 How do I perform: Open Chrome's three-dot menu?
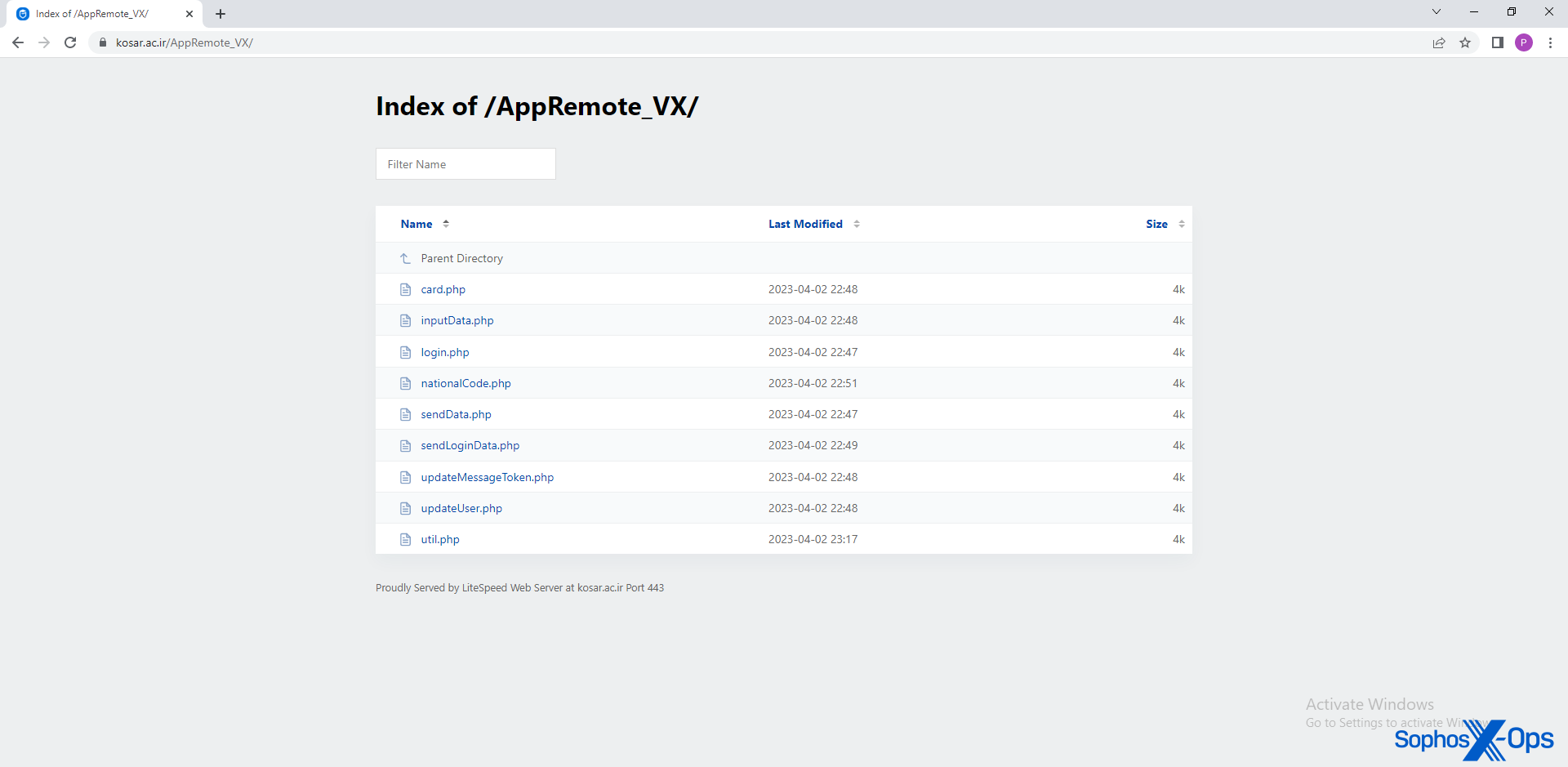1550,42
